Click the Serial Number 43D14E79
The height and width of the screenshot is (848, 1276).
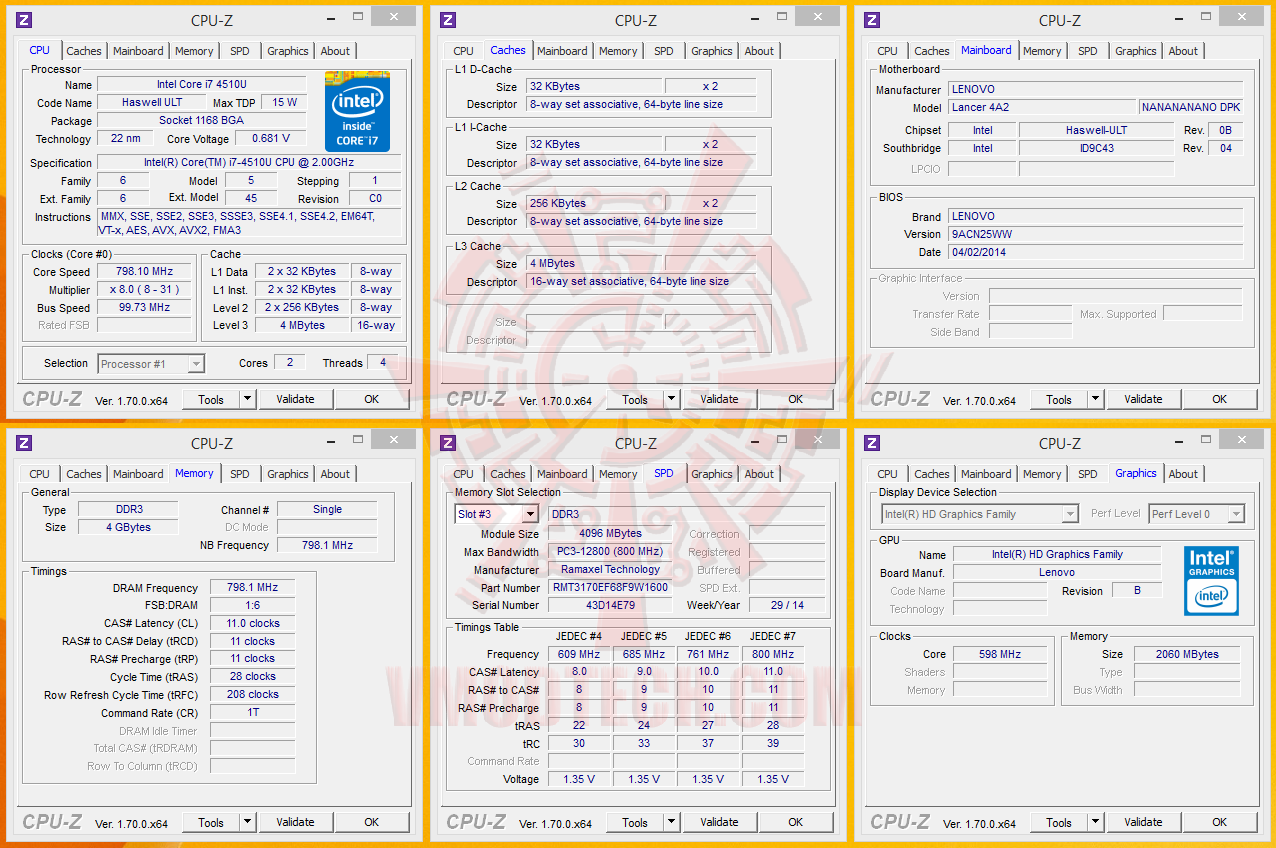(610, 605)
